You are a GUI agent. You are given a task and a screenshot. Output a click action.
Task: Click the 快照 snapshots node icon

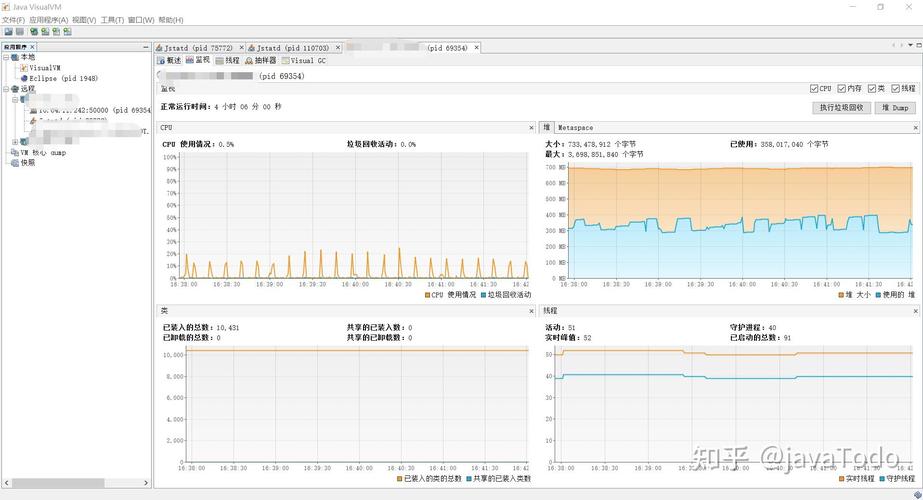[15, 163]
